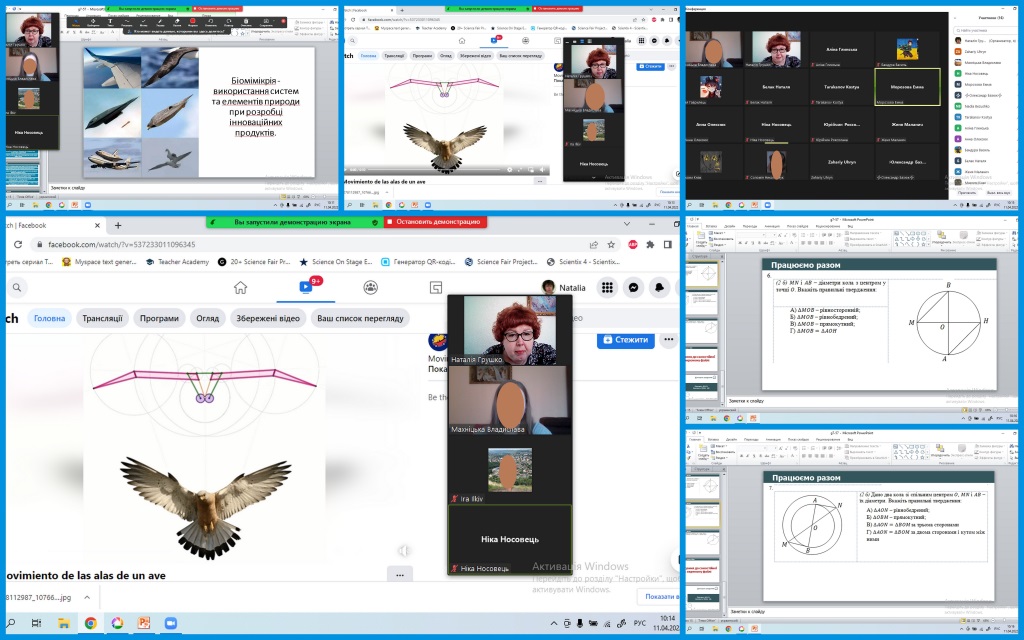Select Збережені відео chip in large window
The image size is (1024, 640).
268,319
